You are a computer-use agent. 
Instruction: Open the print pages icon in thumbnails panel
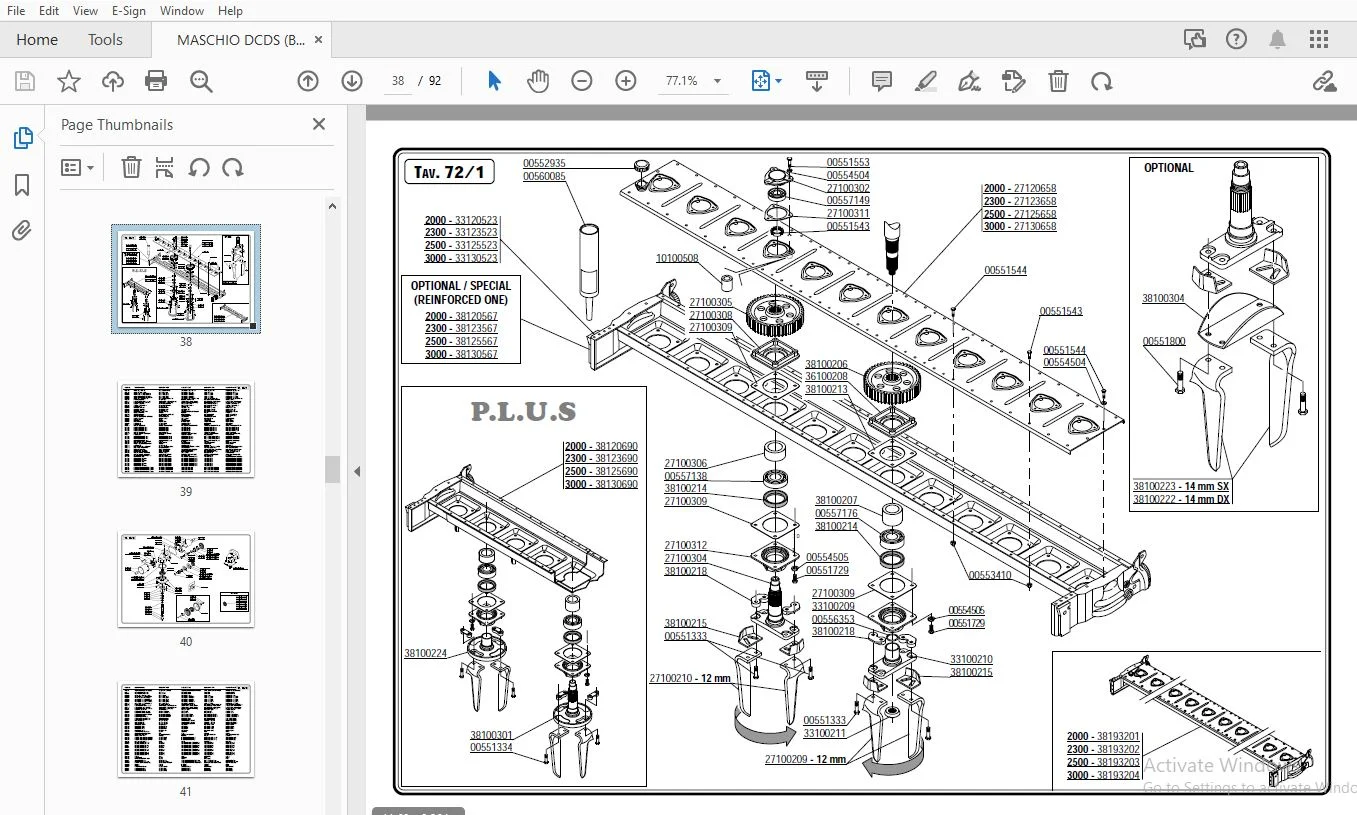[x=165, y=167]
